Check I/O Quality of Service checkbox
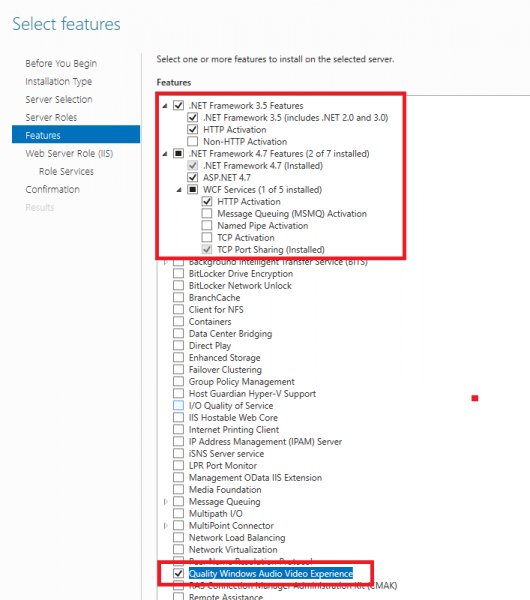The width and height of the screenshot is (530, 600). pos(178,405)
